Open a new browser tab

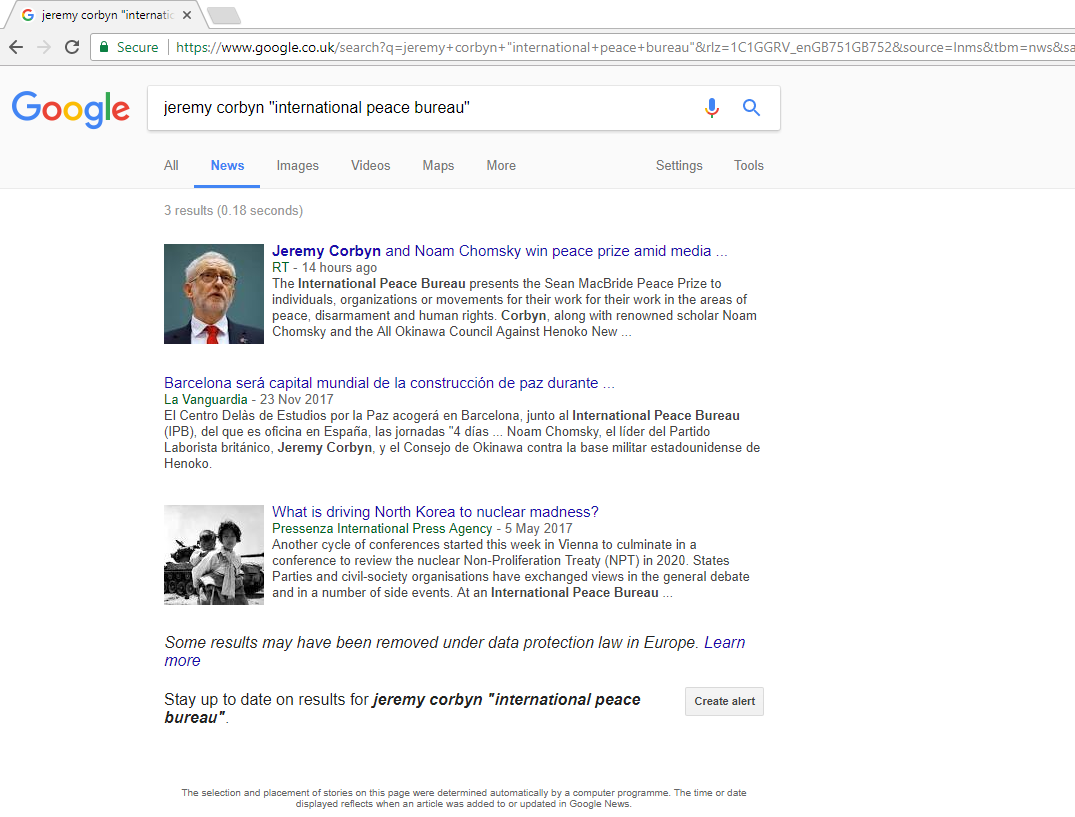coord(223,15)
